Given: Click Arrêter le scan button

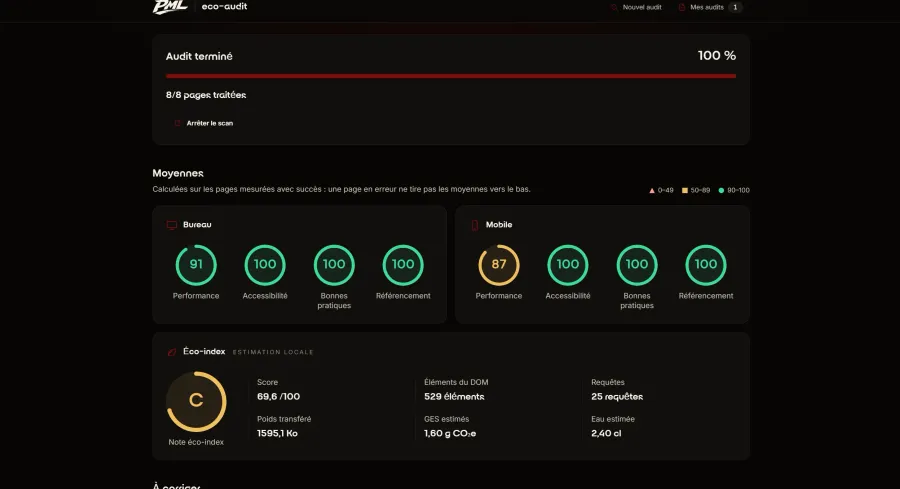Looking at the screenshot, I should pos(204,123).
